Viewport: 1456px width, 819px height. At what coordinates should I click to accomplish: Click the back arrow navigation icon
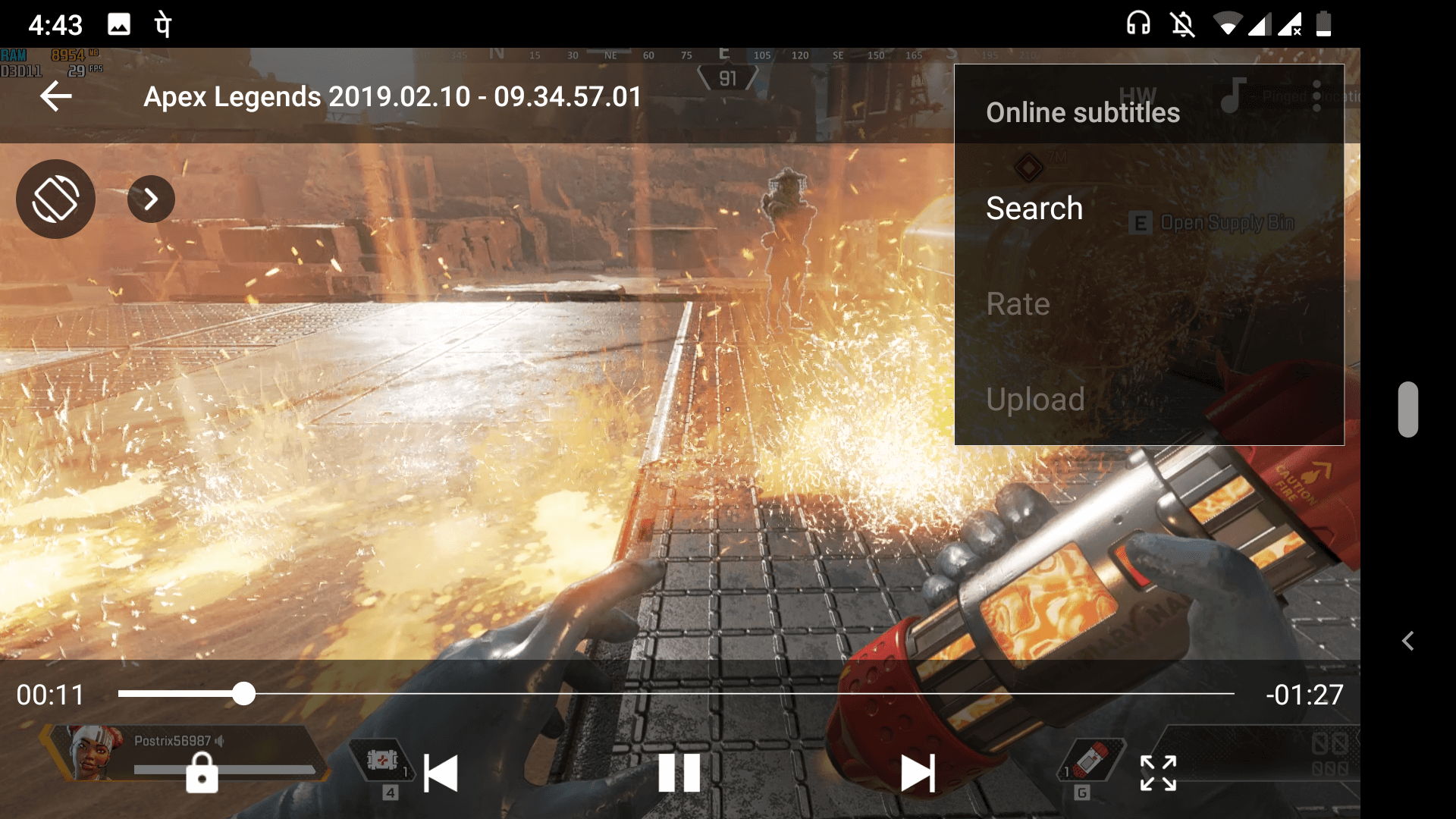pos(56,96)
